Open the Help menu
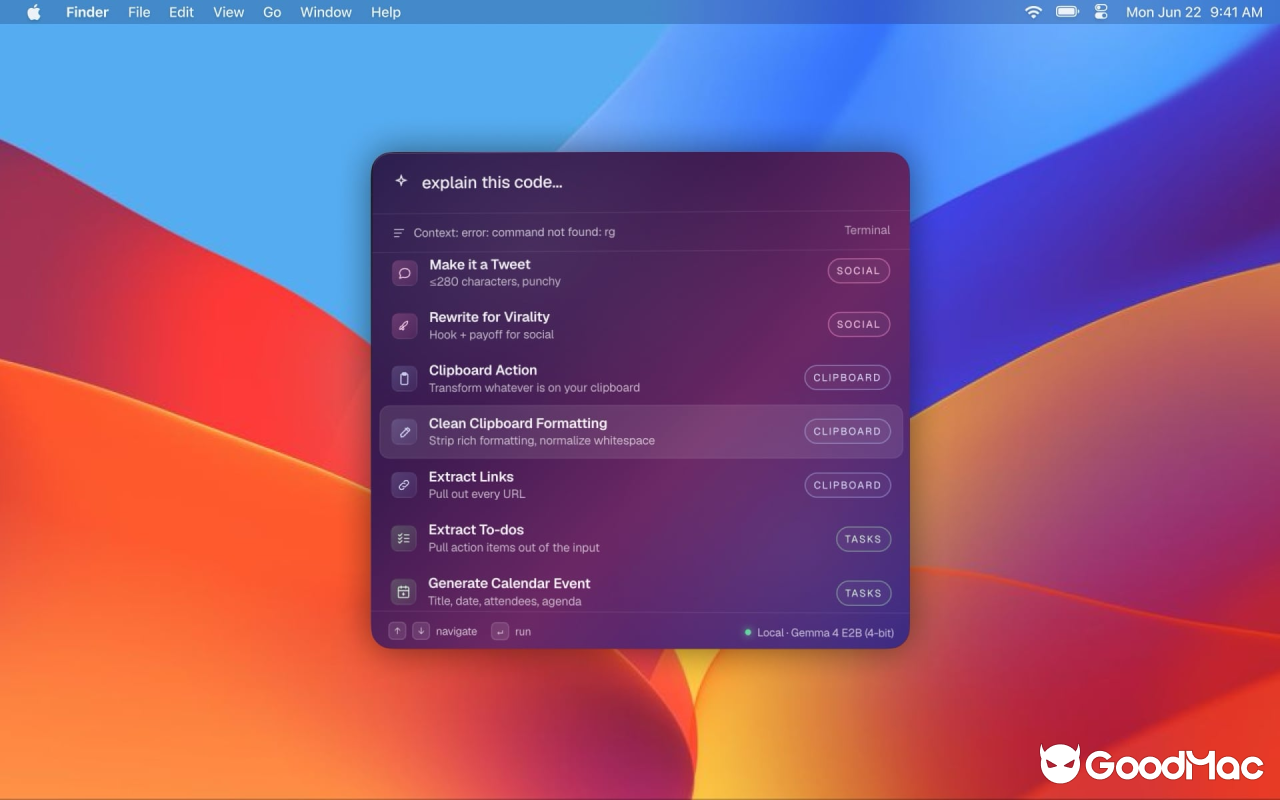The width and height of the screenshot is (1280, 800). point(386,12)
